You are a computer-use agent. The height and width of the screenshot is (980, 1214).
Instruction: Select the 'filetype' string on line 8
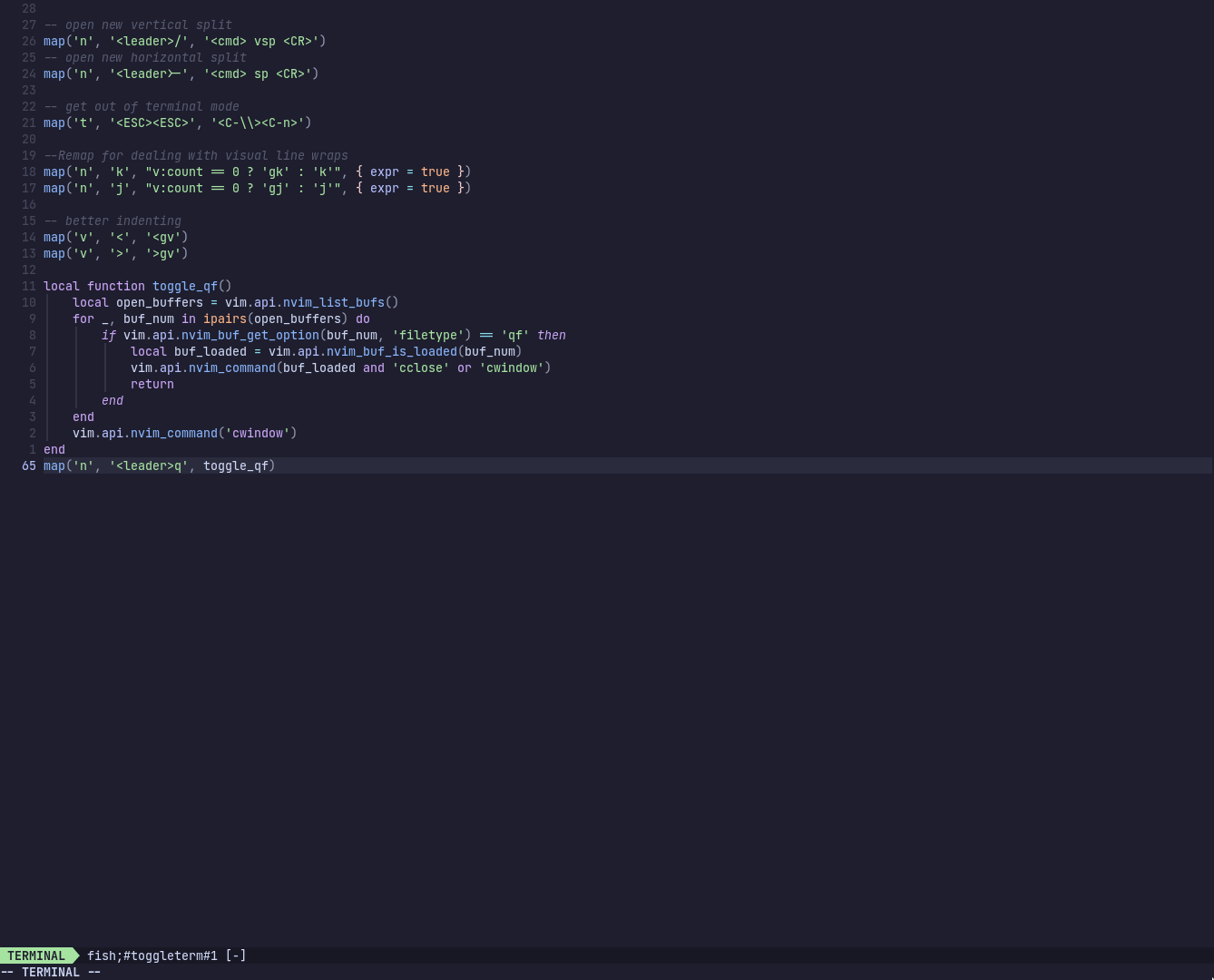(x=427, y=335)
